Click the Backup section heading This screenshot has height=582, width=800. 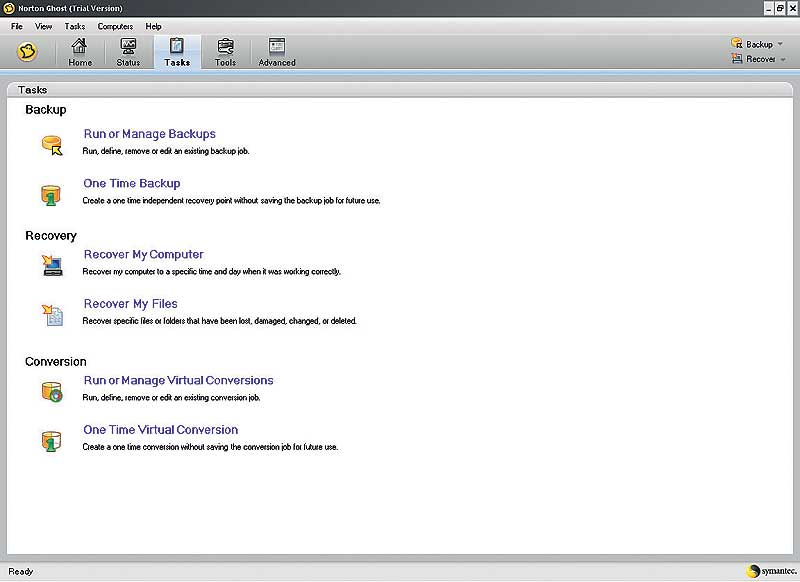pyautogui.click(x=45, y=110)
